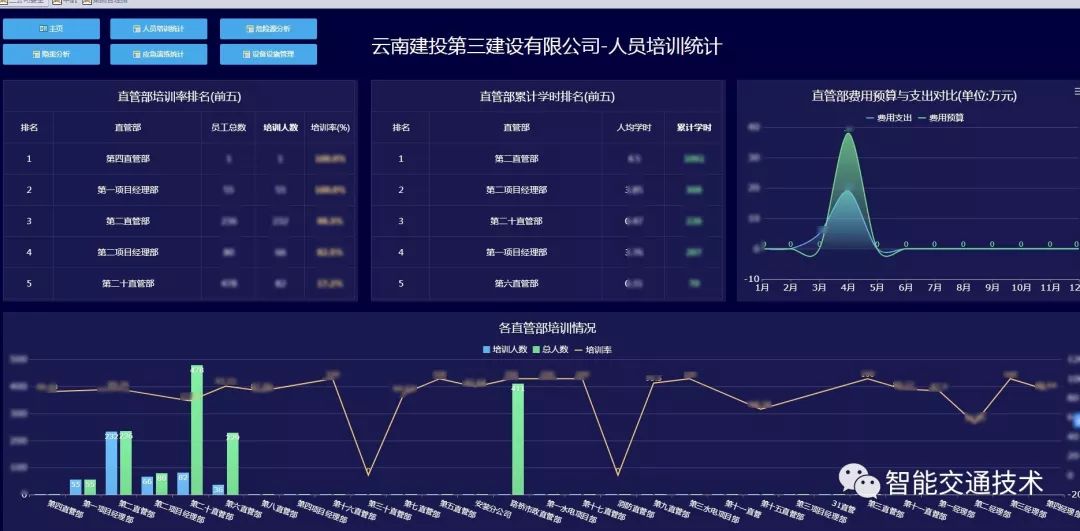The image size is (1080, 531).
Task: Select 第二十直管部 in the 培训率排名 table
Action: tap(180, 283)
